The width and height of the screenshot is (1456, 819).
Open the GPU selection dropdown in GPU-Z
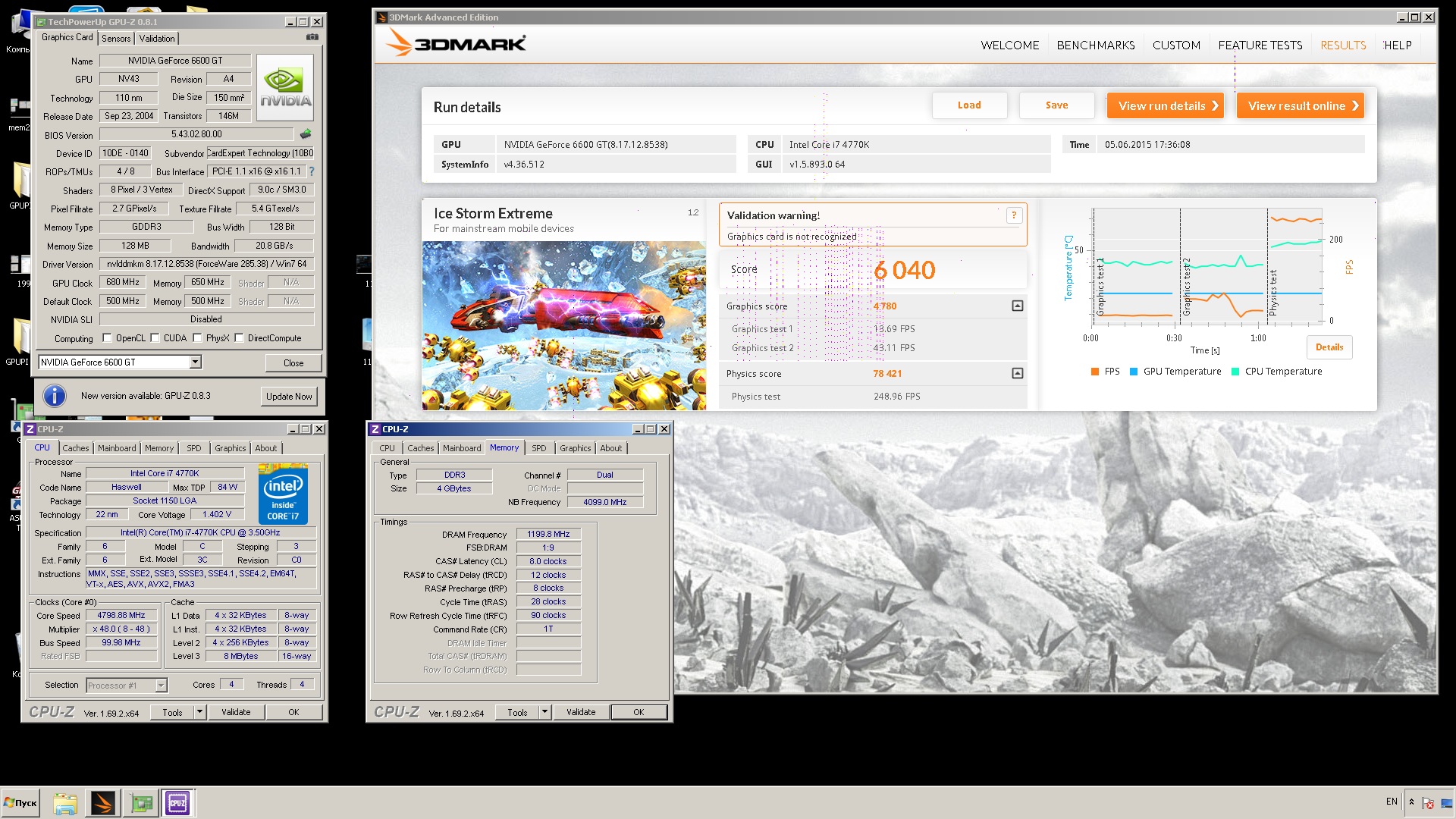click(195, 362)
